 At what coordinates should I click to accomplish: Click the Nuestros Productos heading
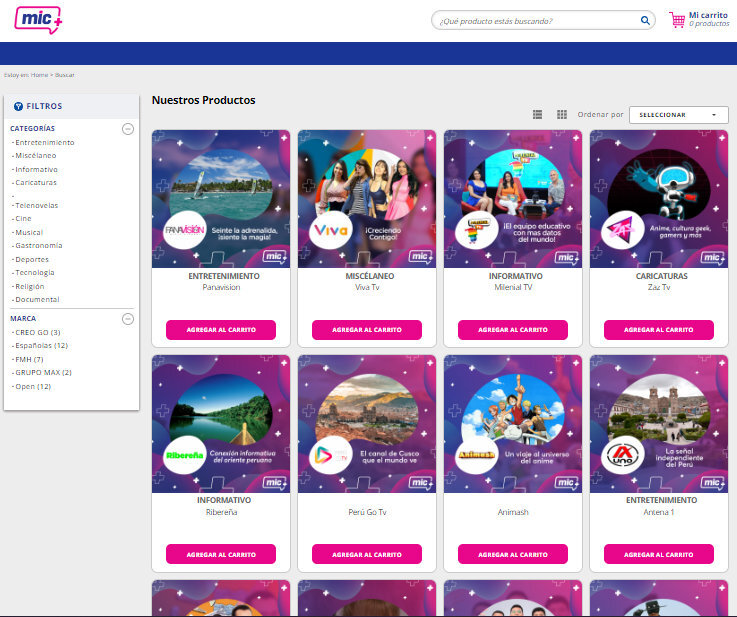pyautogui.click(x=204, y=100)
